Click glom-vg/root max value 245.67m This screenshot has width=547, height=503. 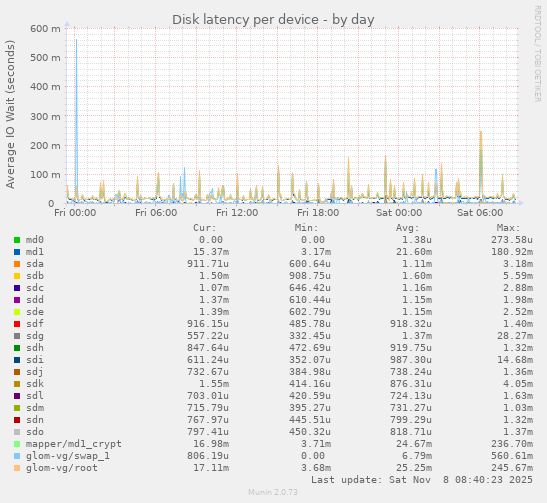tap(512, 468)
